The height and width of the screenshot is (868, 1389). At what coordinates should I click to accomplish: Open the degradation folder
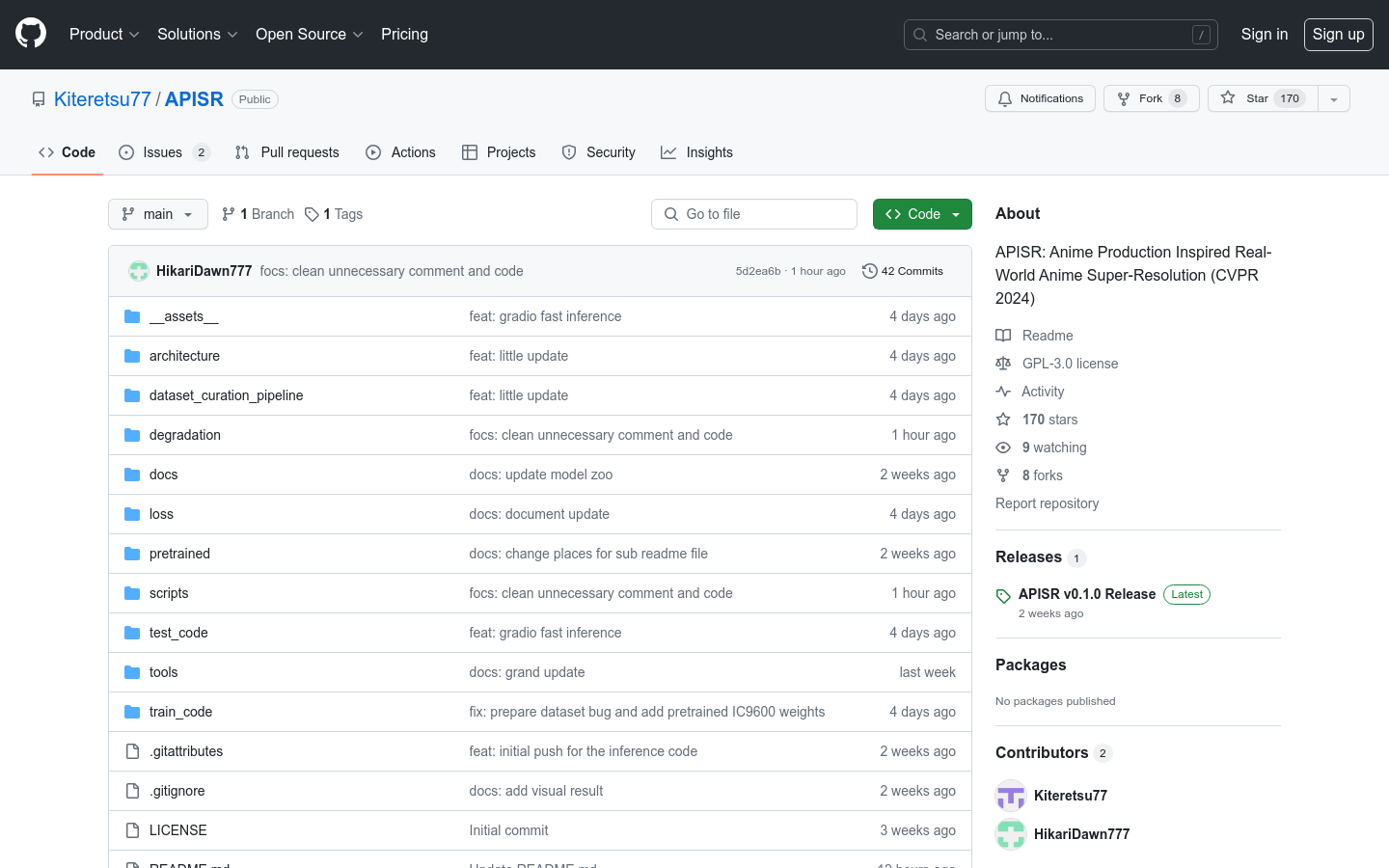(185, 435)
